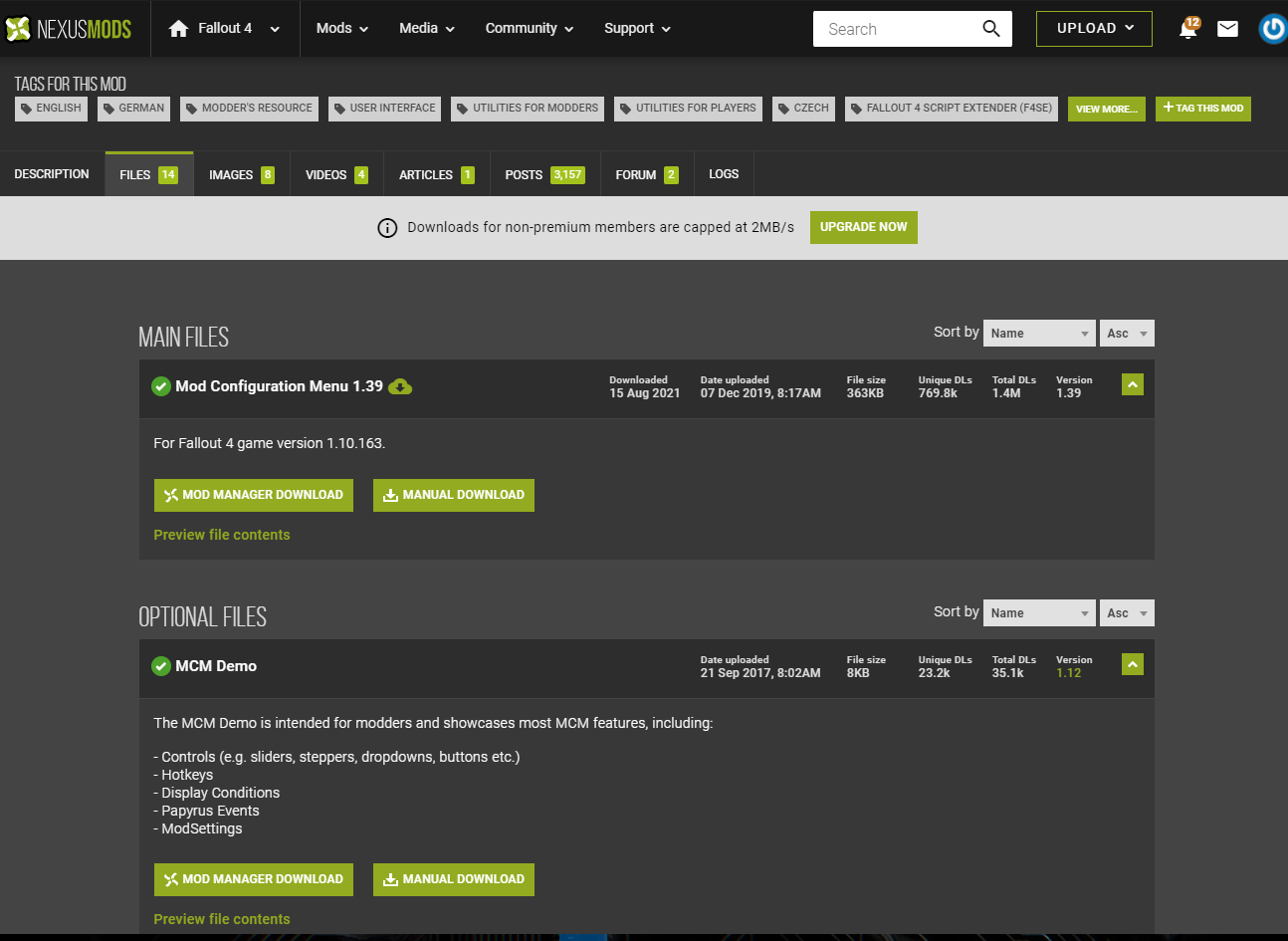Image resolution: width=1288 pixels, height=941 pixels.
Task: Click the Downloaded 15 Aug 2021 date
Action: [645, 393]
